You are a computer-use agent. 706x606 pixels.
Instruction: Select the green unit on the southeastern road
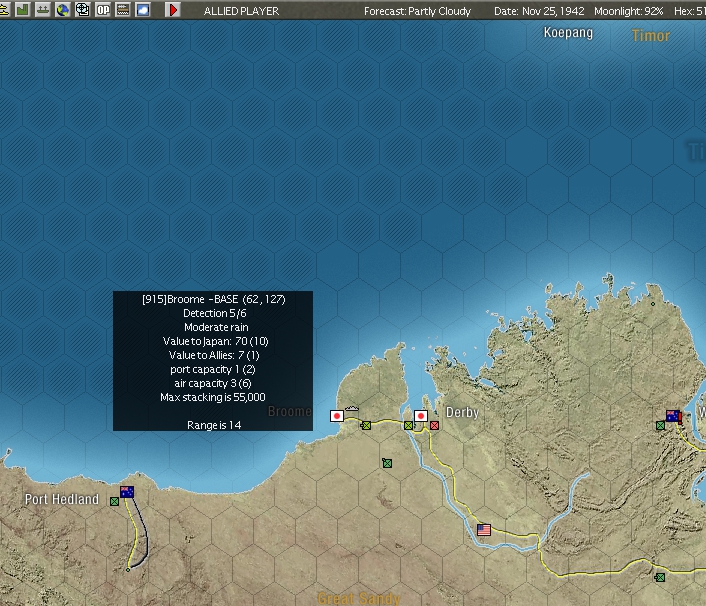click(x=660, y=577)
